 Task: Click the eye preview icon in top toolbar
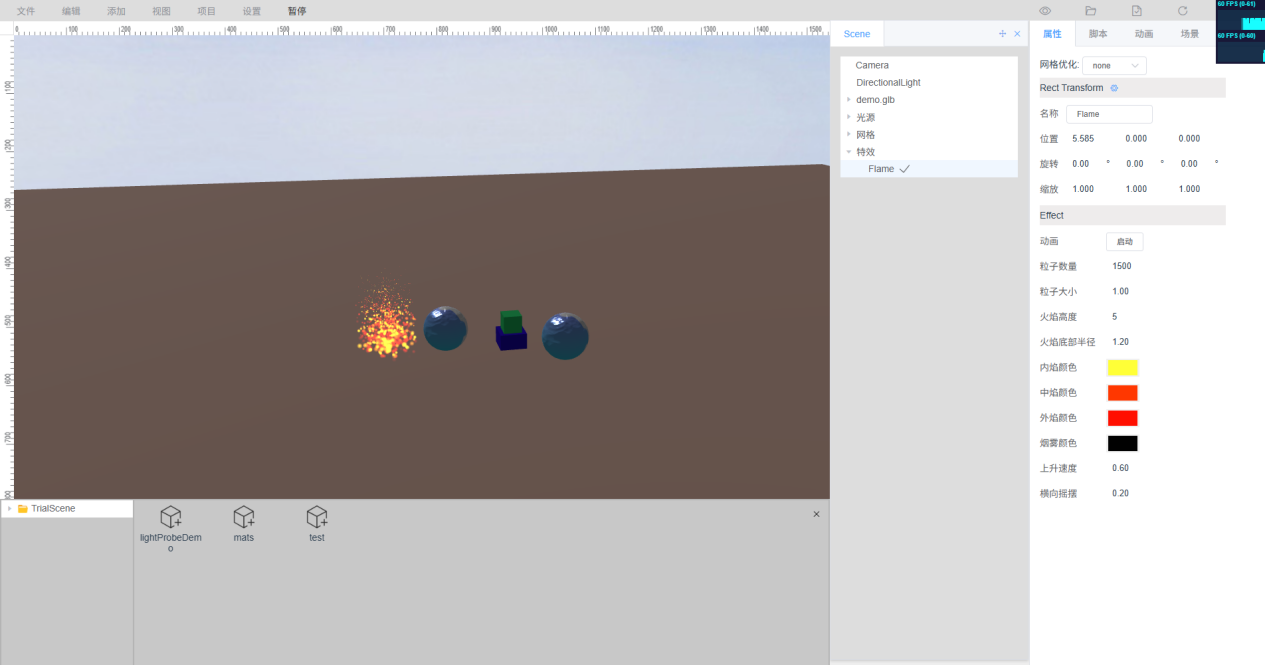(x=1045, y=11)
